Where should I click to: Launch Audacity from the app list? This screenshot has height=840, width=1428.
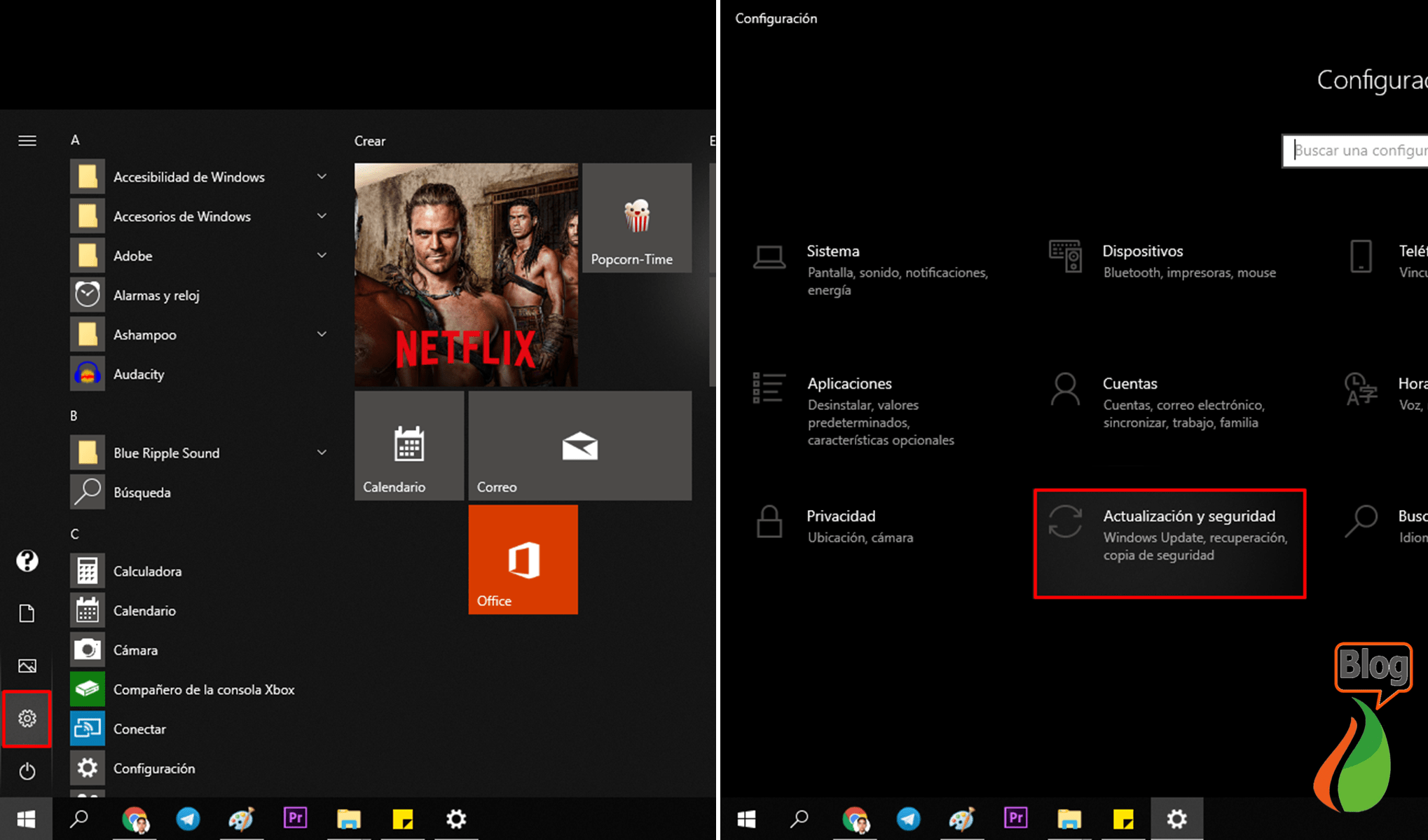(200, 374)
